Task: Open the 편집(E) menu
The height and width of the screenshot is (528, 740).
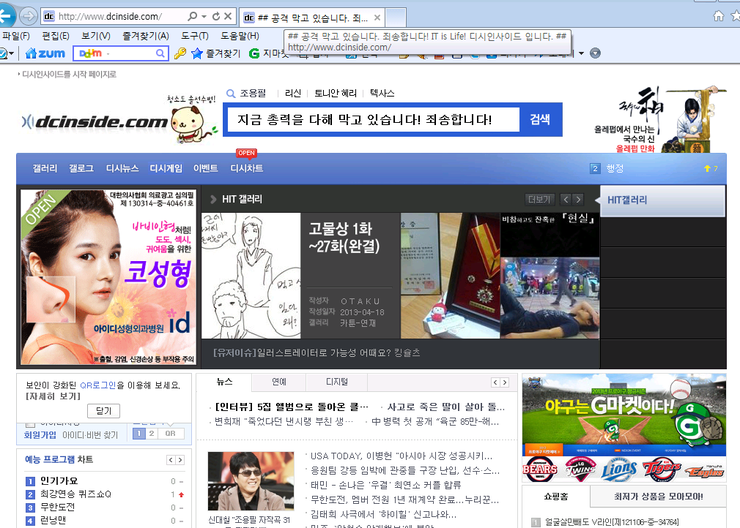Action: pyautogui.click(x=56, y=36)
